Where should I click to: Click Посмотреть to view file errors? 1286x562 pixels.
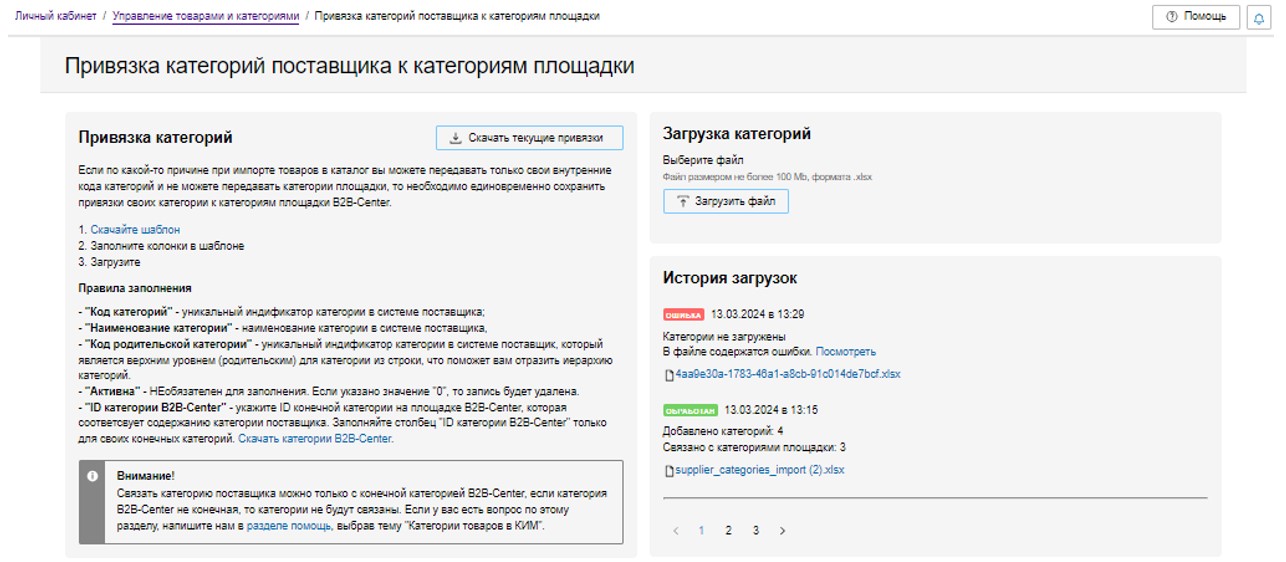[845, 352]
